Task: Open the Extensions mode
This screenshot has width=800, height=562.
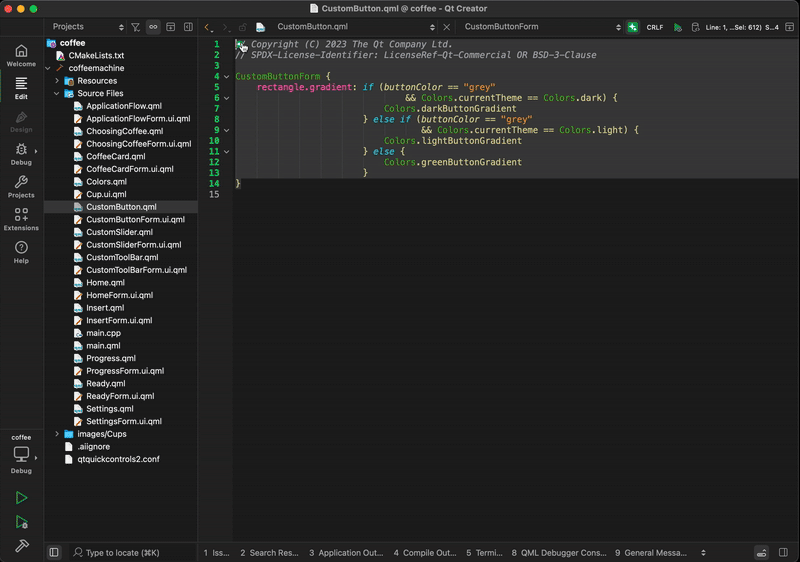Action: click(x=21, y=219)
